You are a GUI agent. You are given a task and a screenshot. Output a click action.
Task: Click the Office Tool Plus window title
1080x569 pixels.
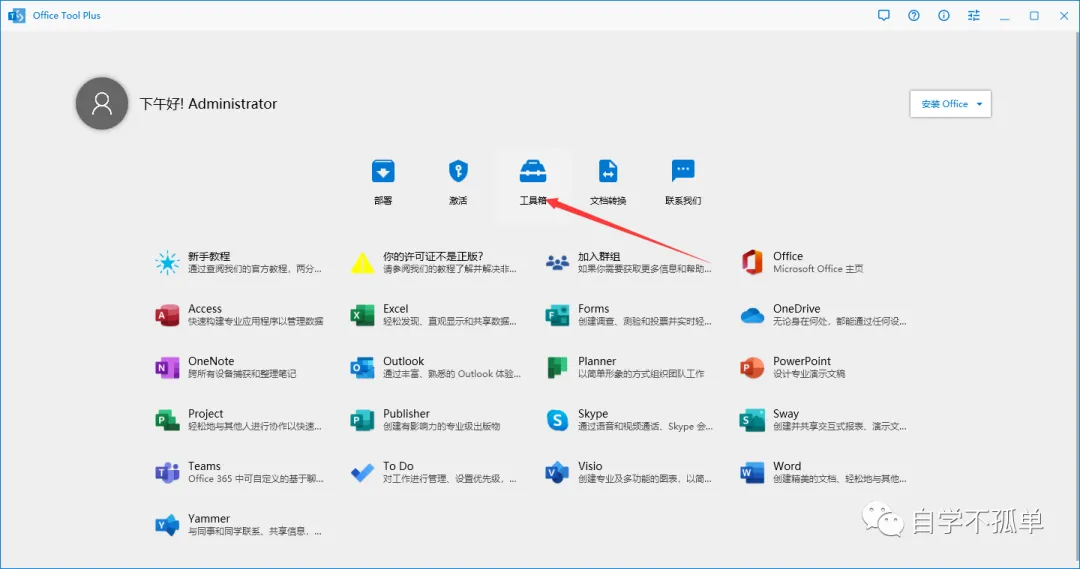point(67,15)
